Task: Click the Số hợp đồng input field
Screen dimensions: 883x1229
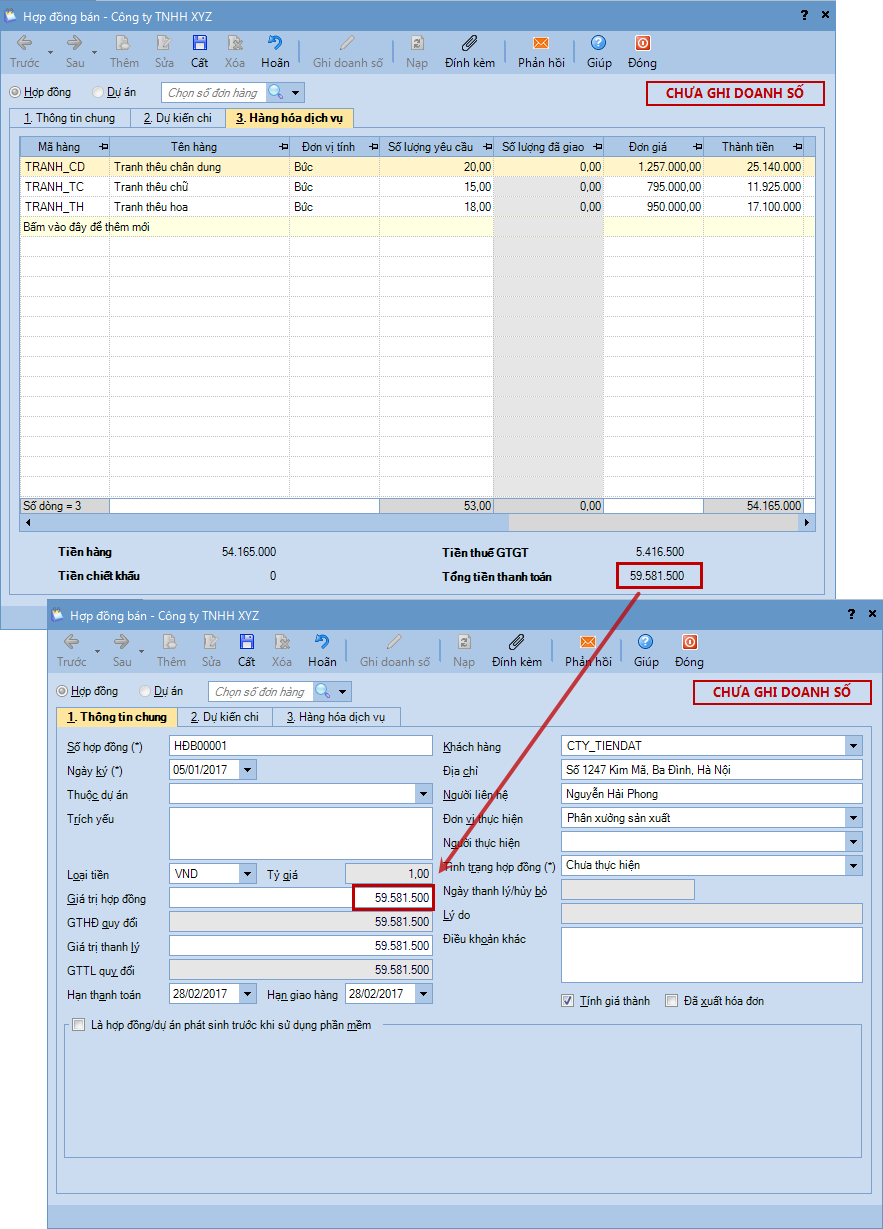Action: (x=300, y=746)
